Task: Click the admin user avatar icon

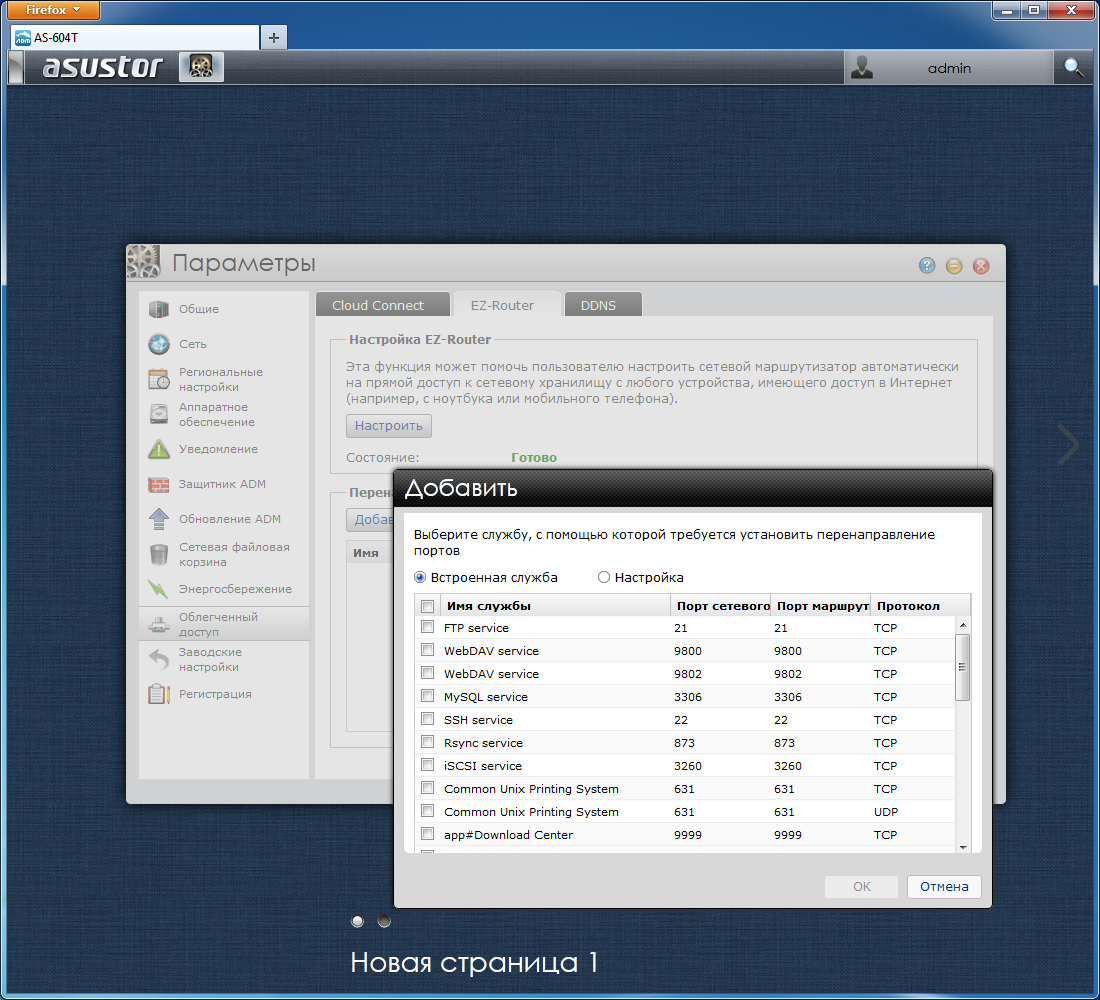Action: [861, 67]
